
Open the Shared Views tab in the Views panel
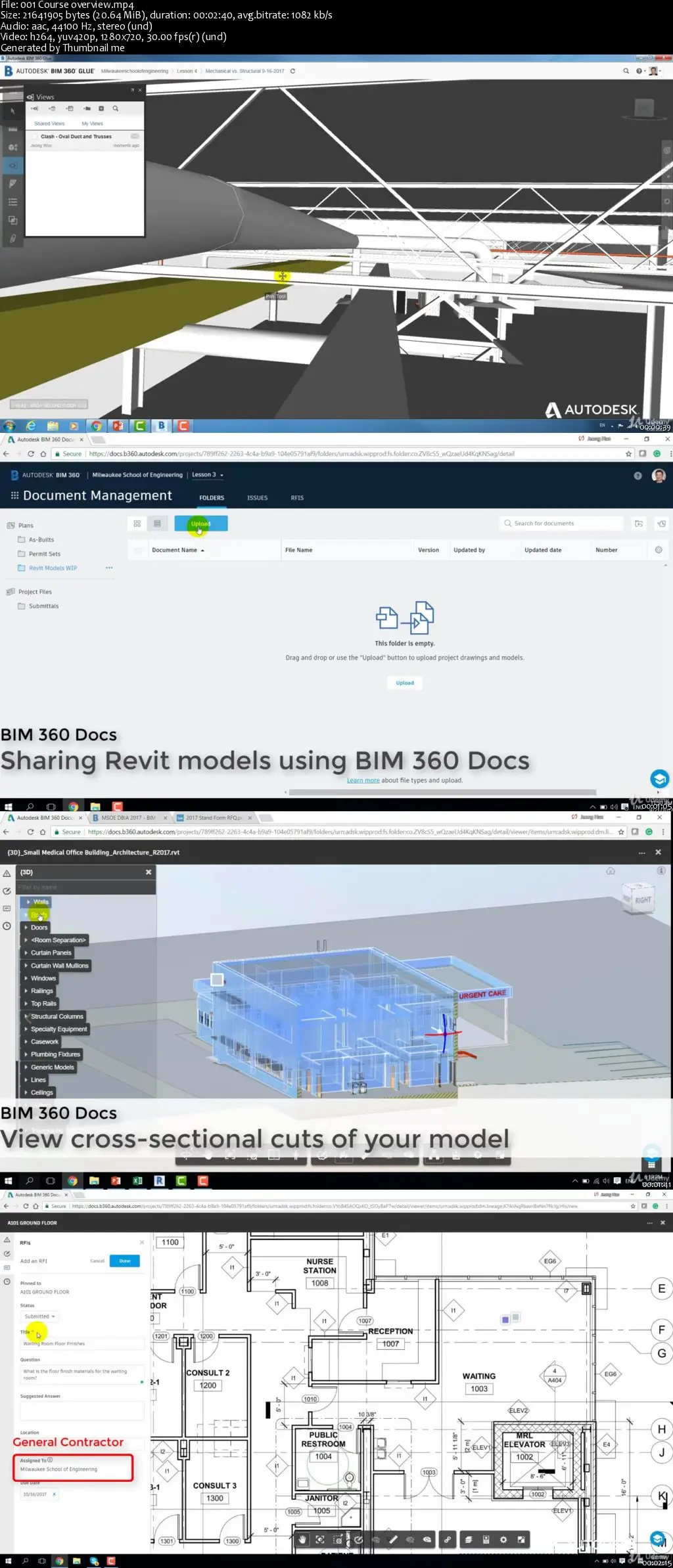click(49, 123)
